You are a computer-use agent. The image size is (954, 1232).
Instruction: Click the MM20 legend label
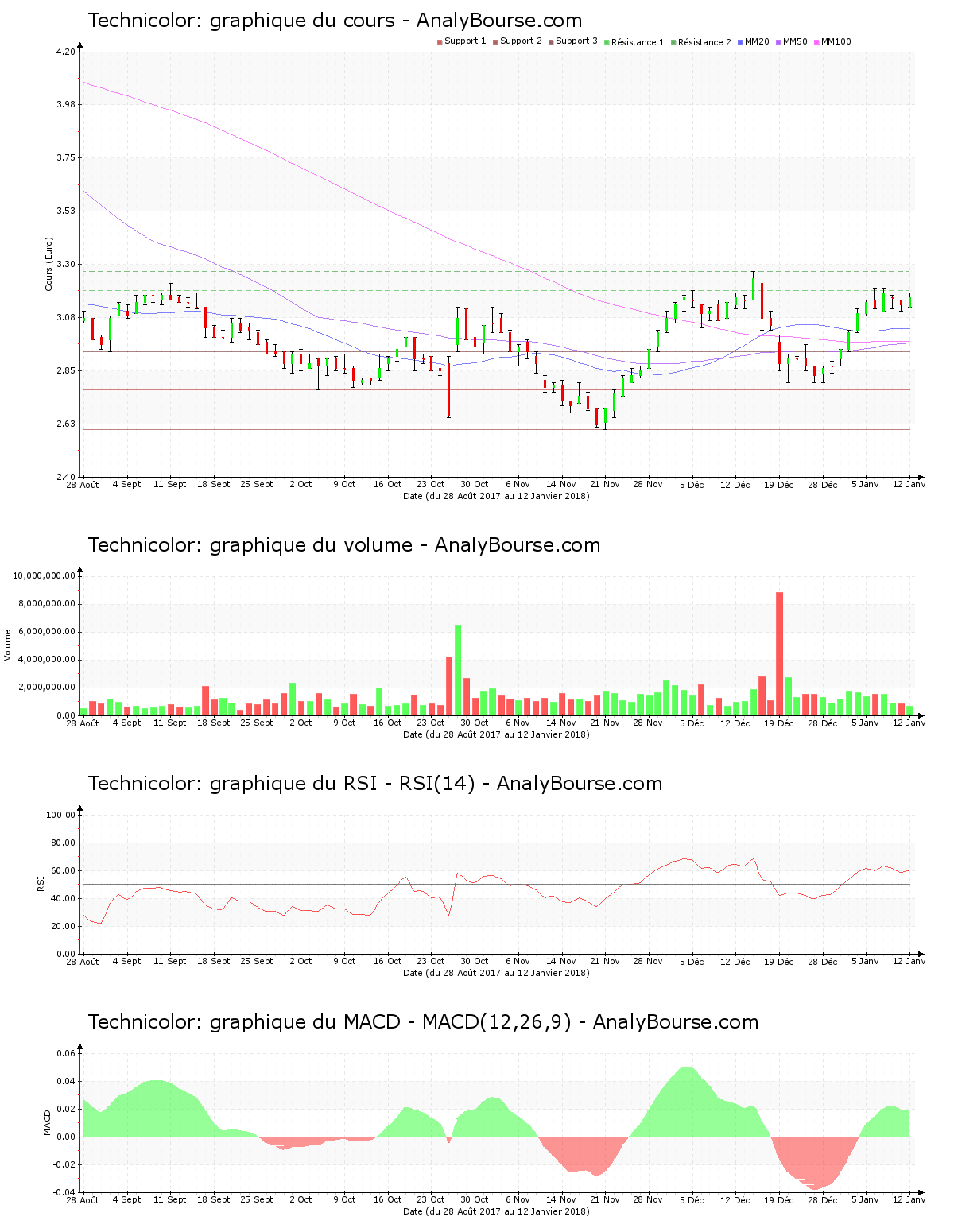[x=757, y=41]
